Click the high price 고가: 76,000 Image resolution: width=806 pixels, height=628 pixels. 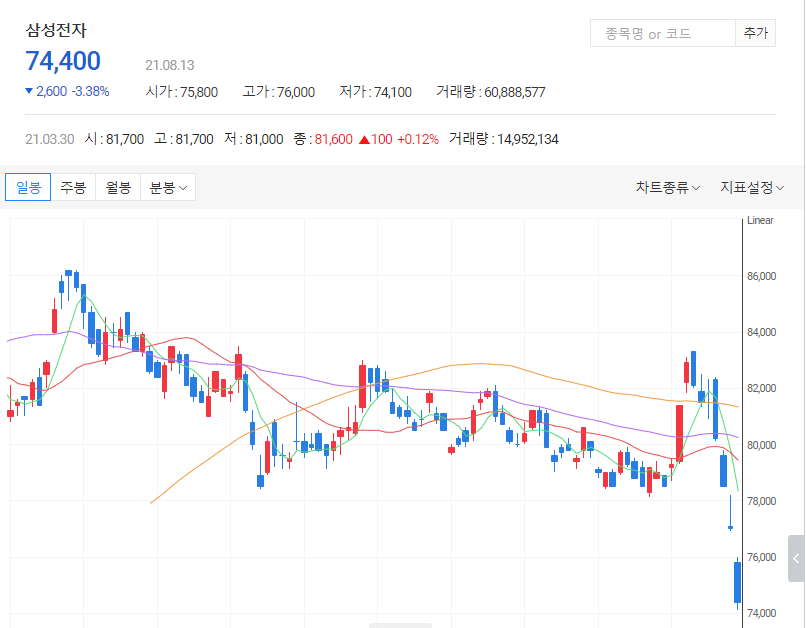(279, 92)
